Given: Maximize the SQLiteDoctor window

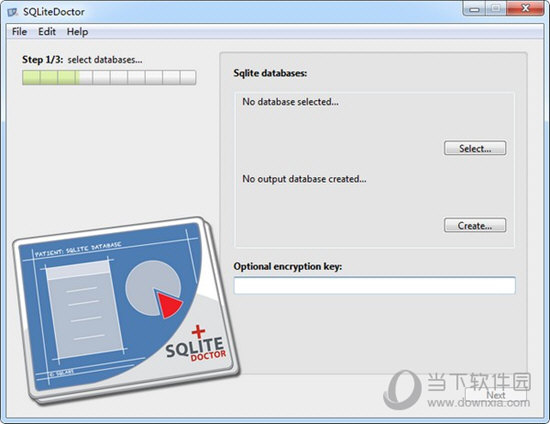Looking at the screenshot, I should coord(495,9).
